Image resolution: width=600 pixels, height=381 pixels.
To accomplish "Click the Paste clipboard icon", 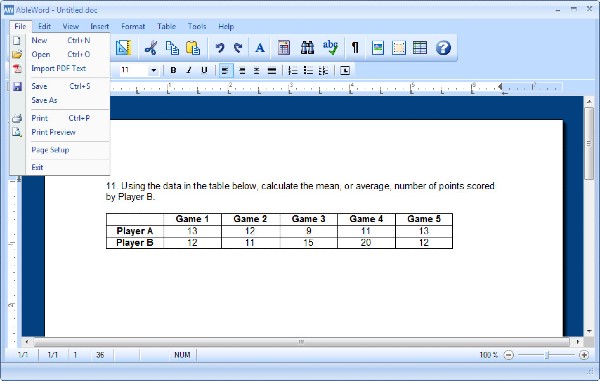I will [x=193, y=48].
